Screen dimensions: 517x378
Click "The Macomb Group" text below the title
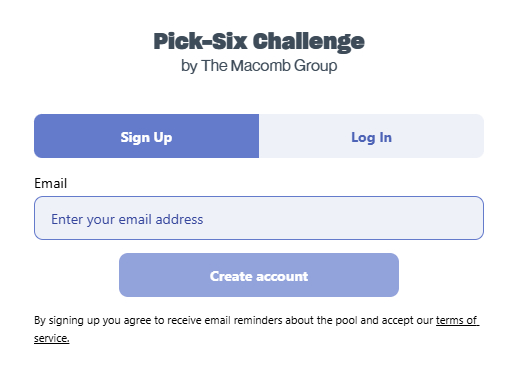point(269,66)
